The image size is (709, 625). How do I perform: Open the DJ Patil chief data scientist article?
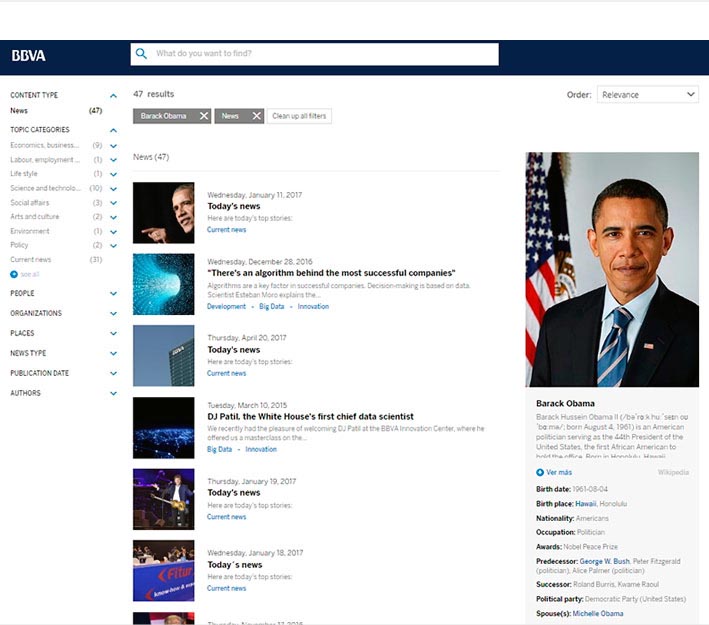[310, 417]
